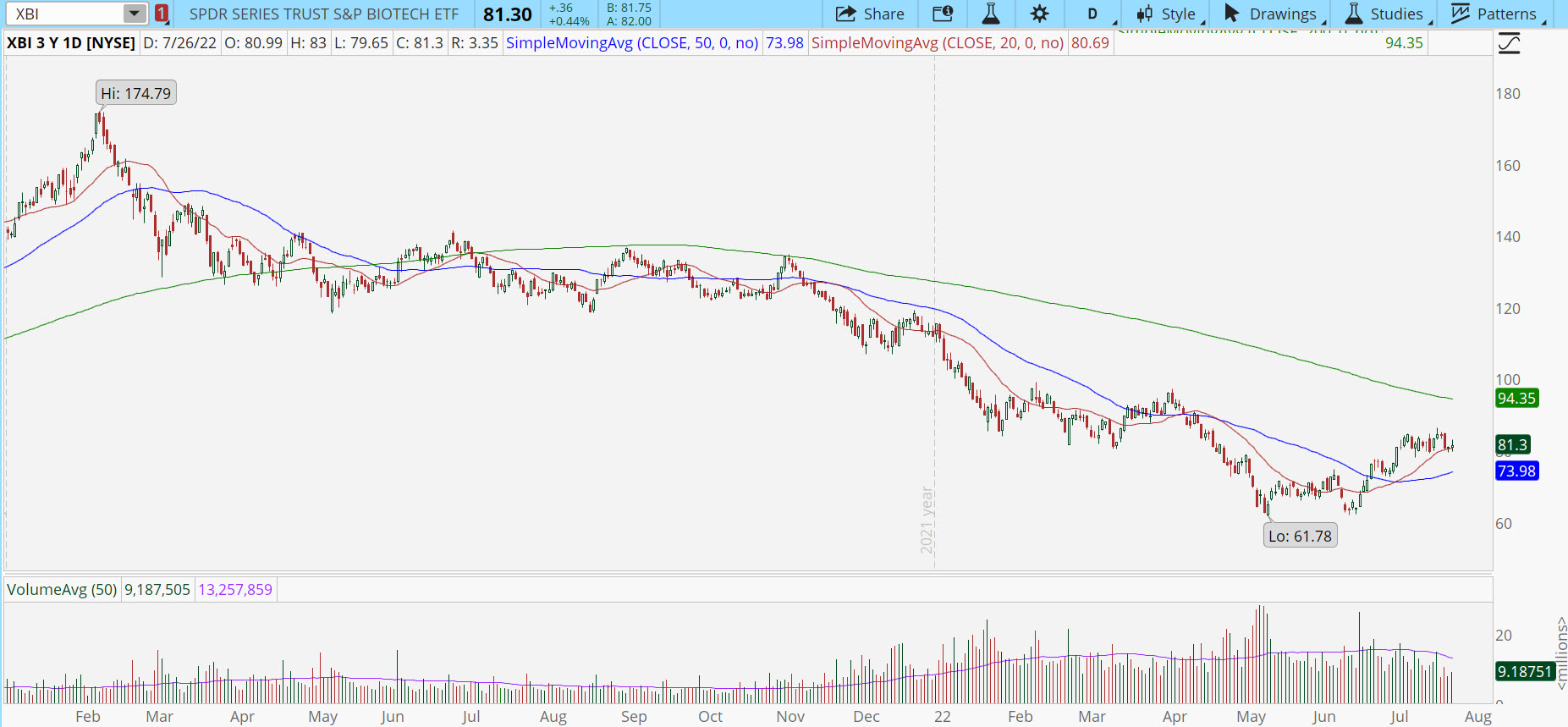Screen dimensions: 1568x727
Task: Click the blue 73.98 bubble on price axis
Action: tap(1516, 471)
